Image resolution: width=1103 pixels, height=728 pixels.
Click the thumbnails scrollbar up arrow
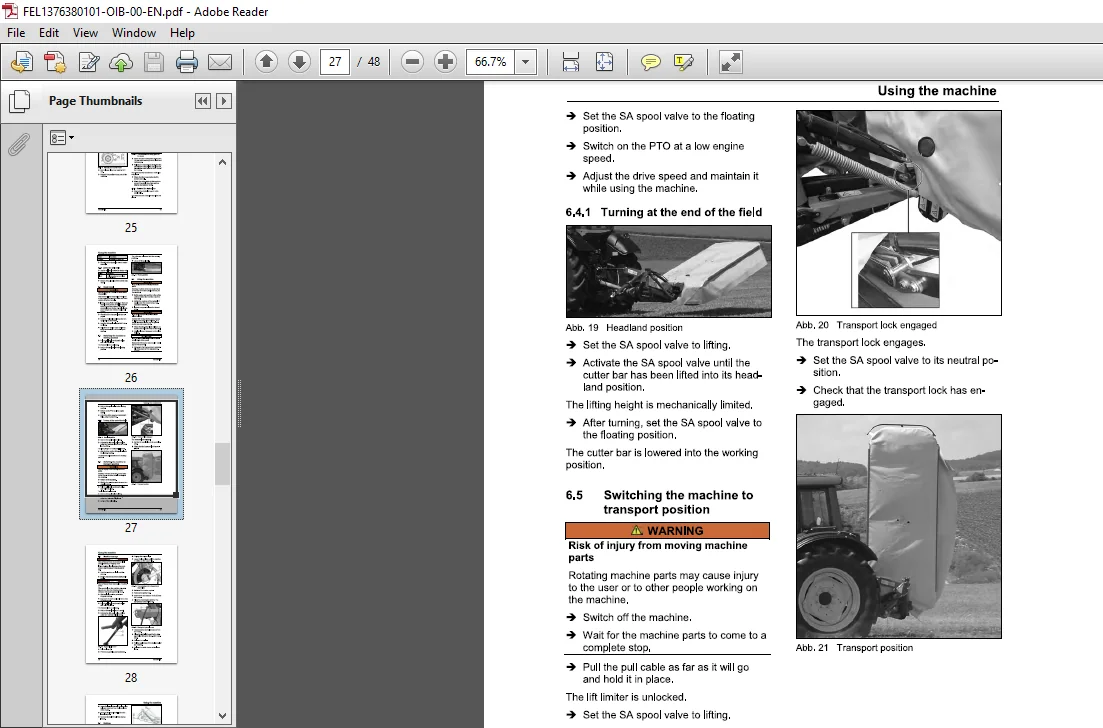pos(222,162)
